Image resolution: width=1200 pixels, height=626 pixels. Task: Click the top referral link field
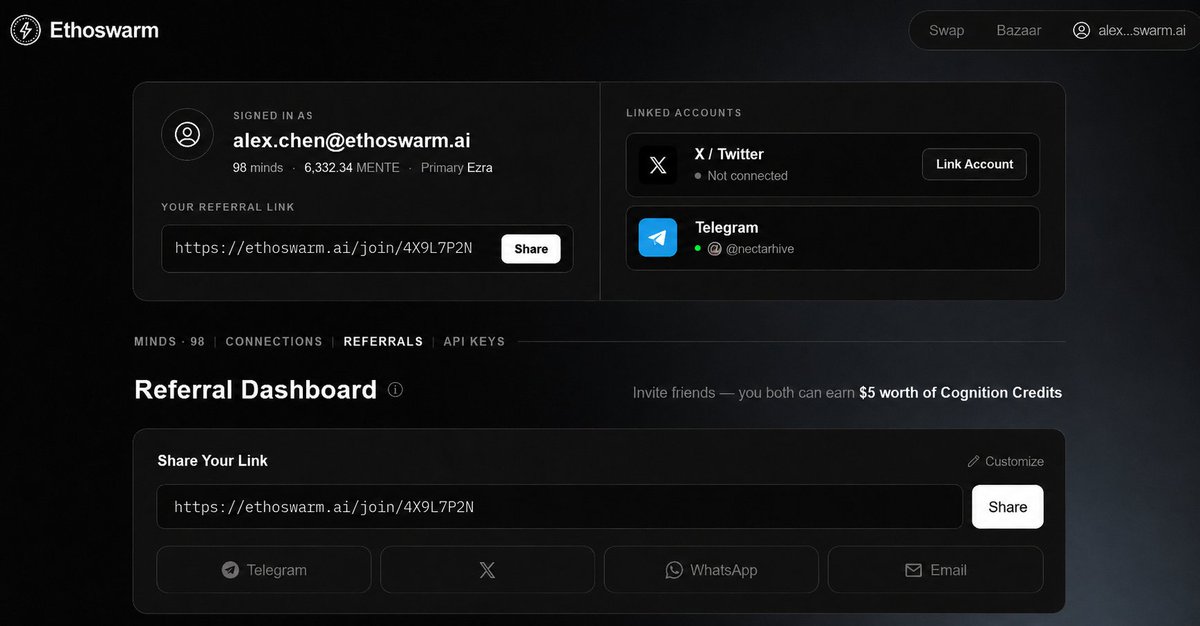click(x=367, y=248)
